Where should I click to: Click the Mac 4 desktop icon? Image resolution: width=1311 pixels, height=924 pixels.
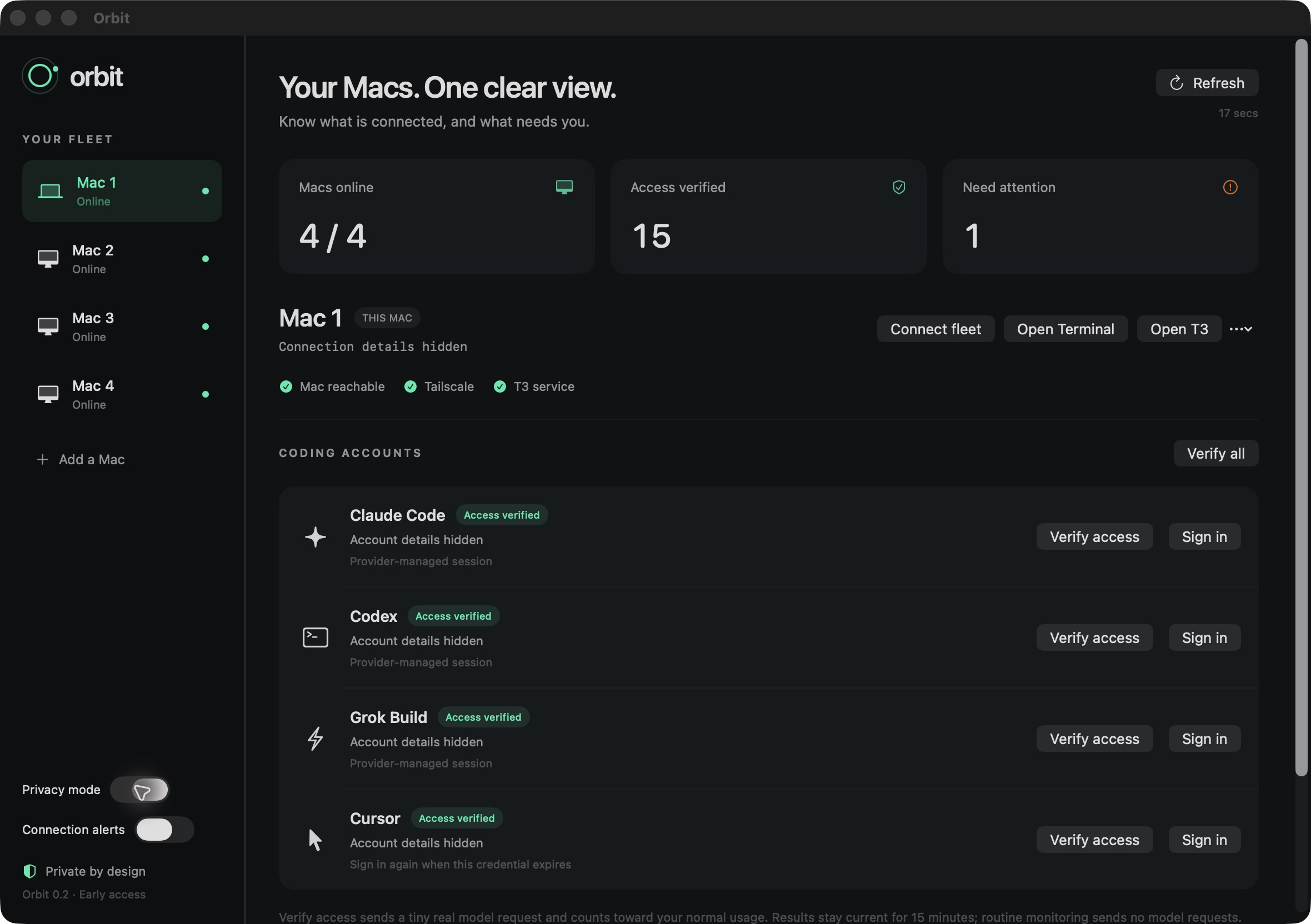point(48,394)
